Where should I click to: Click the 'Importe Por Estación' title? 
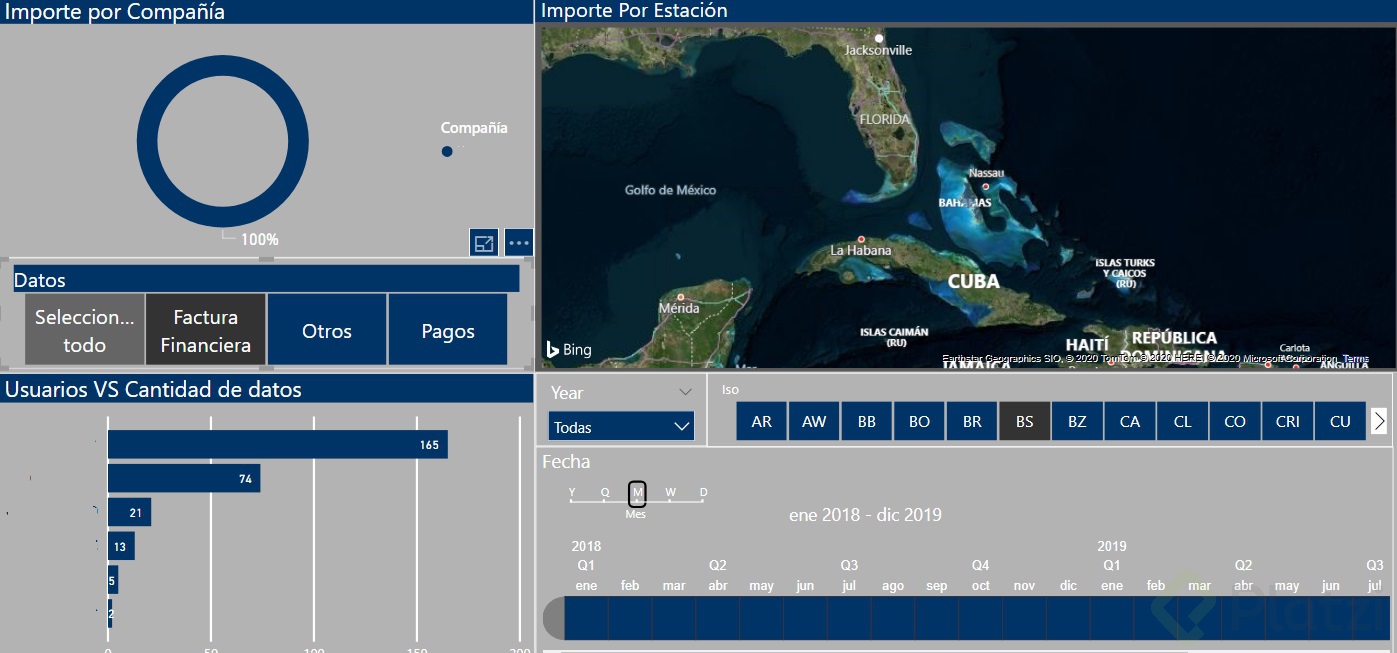pos(634,11)
